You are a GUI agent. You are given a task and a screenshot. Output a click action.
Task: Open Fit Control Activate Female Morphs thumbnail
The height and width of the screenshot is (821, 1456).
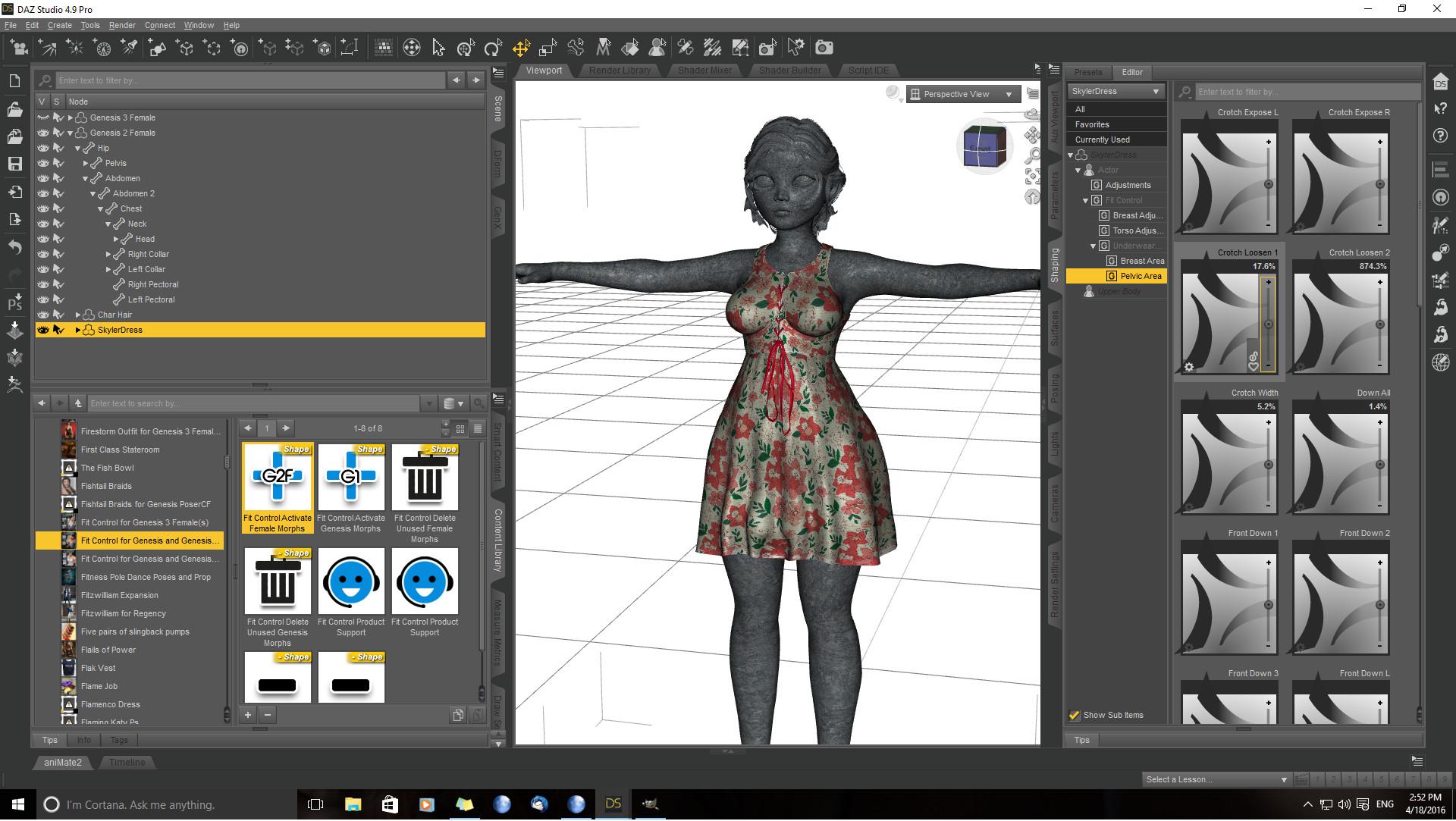pos(277,478)
